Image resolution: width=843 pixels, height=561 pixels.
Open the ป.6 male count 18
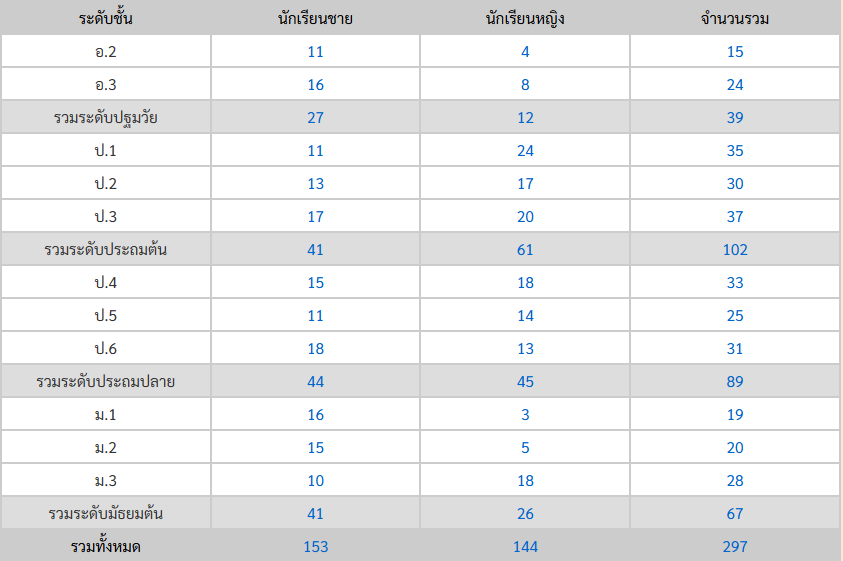pyautogui.click(x=316, y=349)
